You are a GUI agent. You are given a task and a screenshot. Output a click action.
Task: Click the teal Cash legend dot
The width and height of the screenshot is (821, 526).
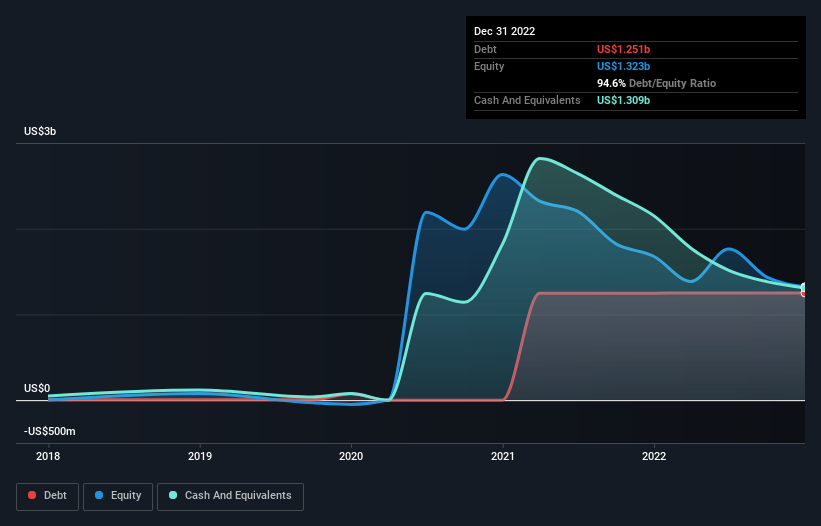173,495
